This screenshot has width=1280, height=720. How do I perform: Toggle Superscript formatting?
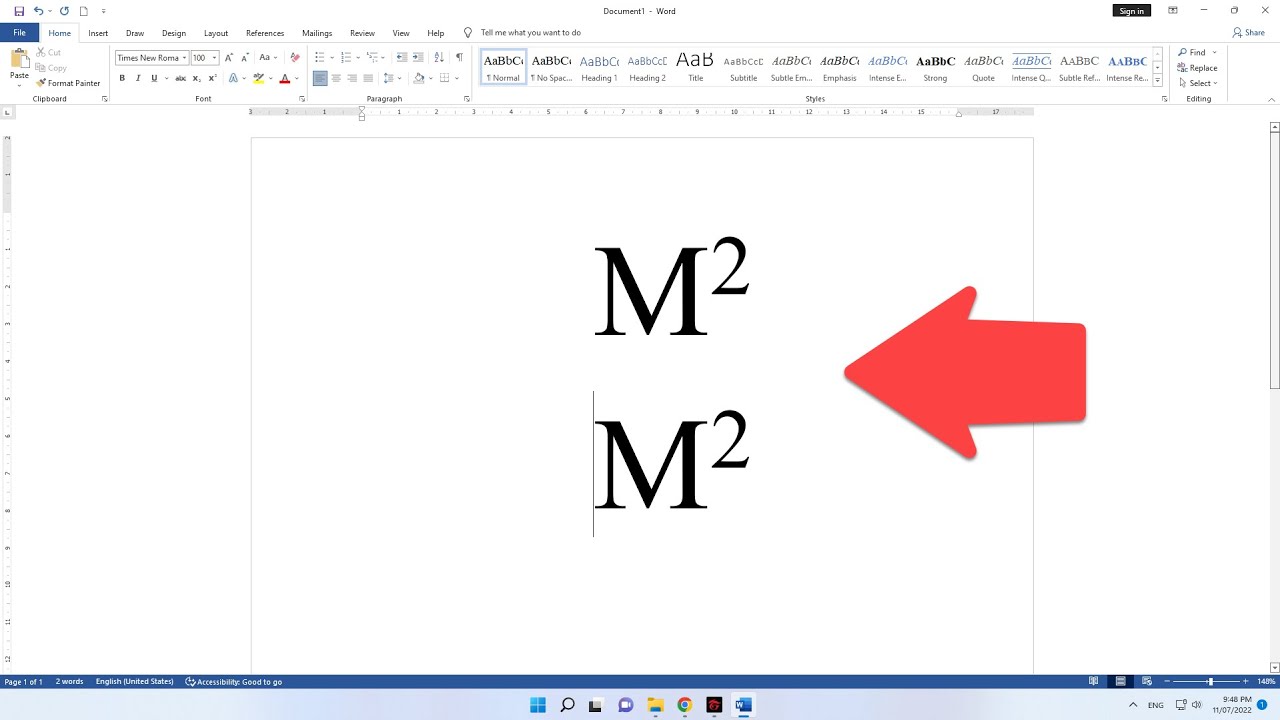pos(213,78)
